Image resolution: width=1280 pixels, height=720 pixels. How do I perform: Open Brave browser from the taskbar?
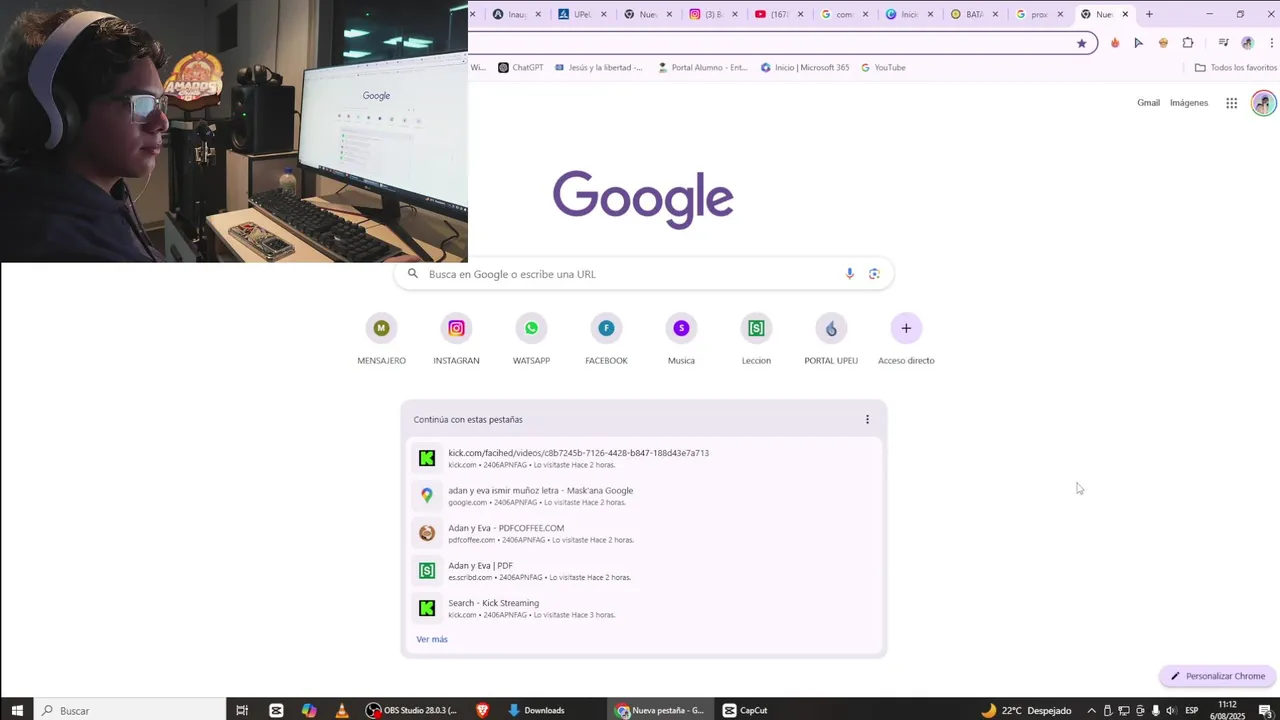(x=483, y=710)
